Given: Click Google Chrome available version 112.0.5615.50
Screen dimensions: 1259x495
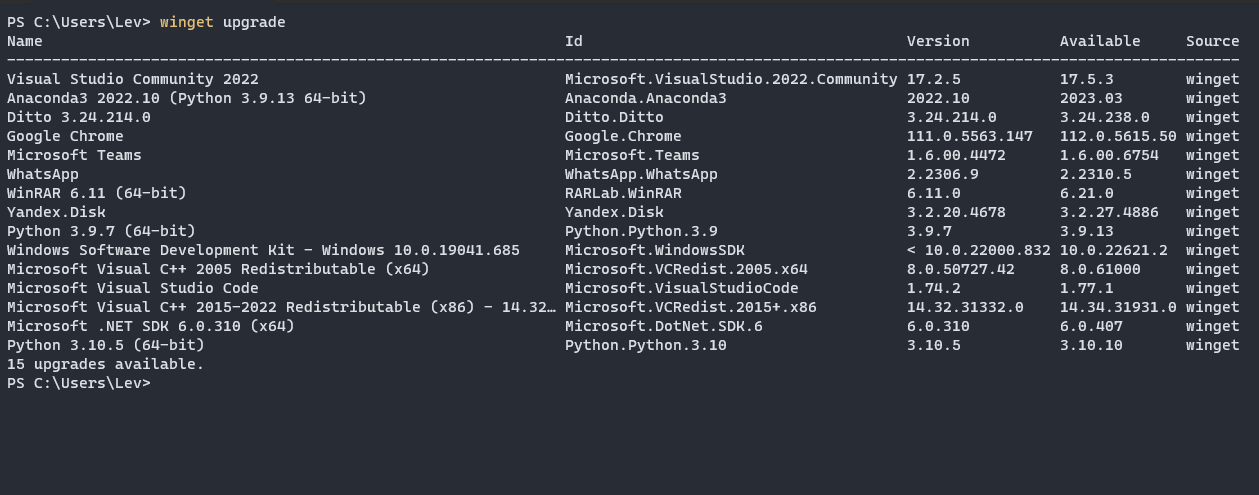Looking at the screenshot, I should pos(1118,136).
